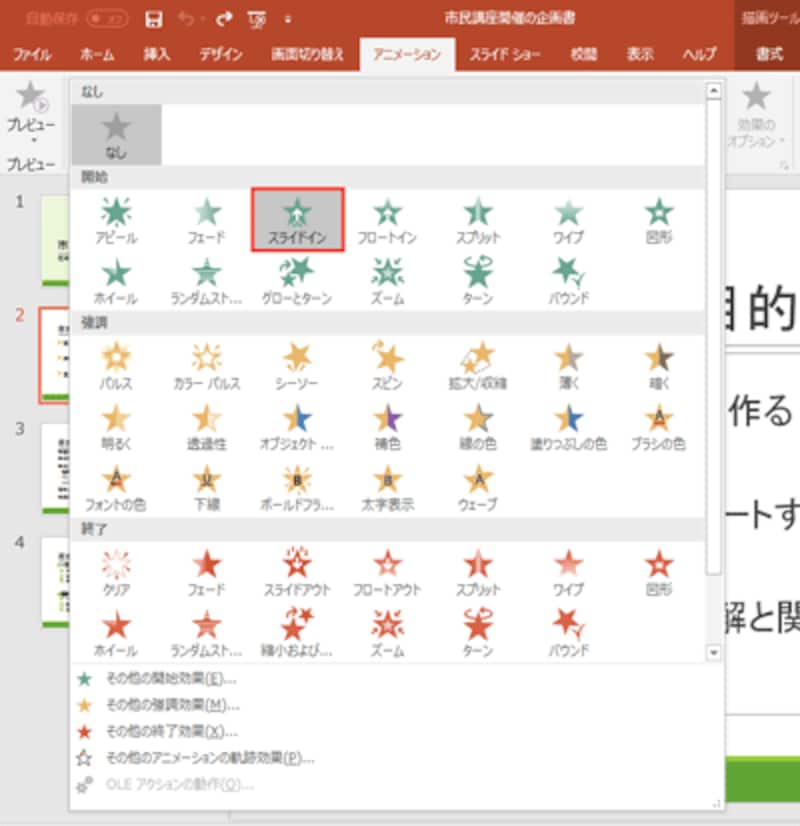Open その他のアニメーションの軌跡効果 entry
Viewport: 800px width, 826px height.
point(210,758)
